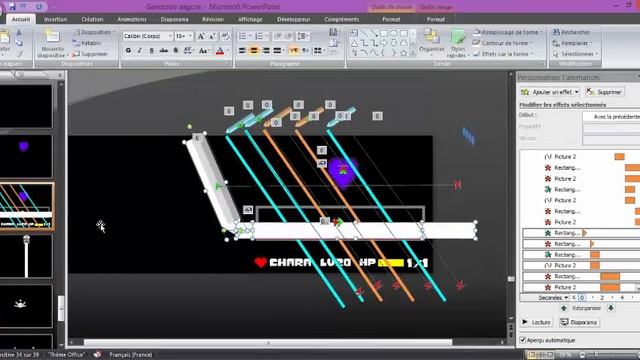Open the text columns menu
The height and width of the screenshot is (360, 640).
[319, 51]
